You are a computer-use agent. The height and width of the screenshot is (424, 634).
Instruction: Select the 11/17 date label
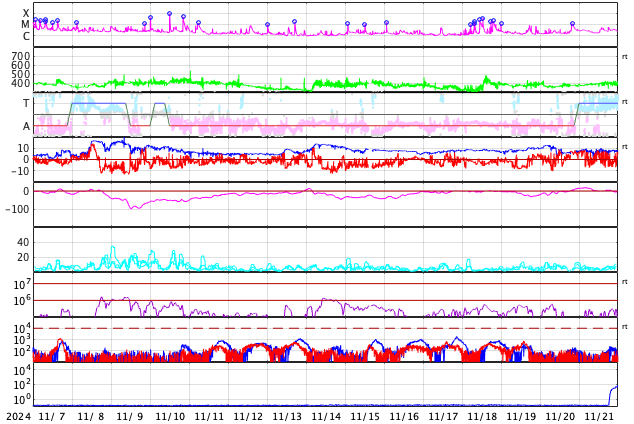point(444,416)
